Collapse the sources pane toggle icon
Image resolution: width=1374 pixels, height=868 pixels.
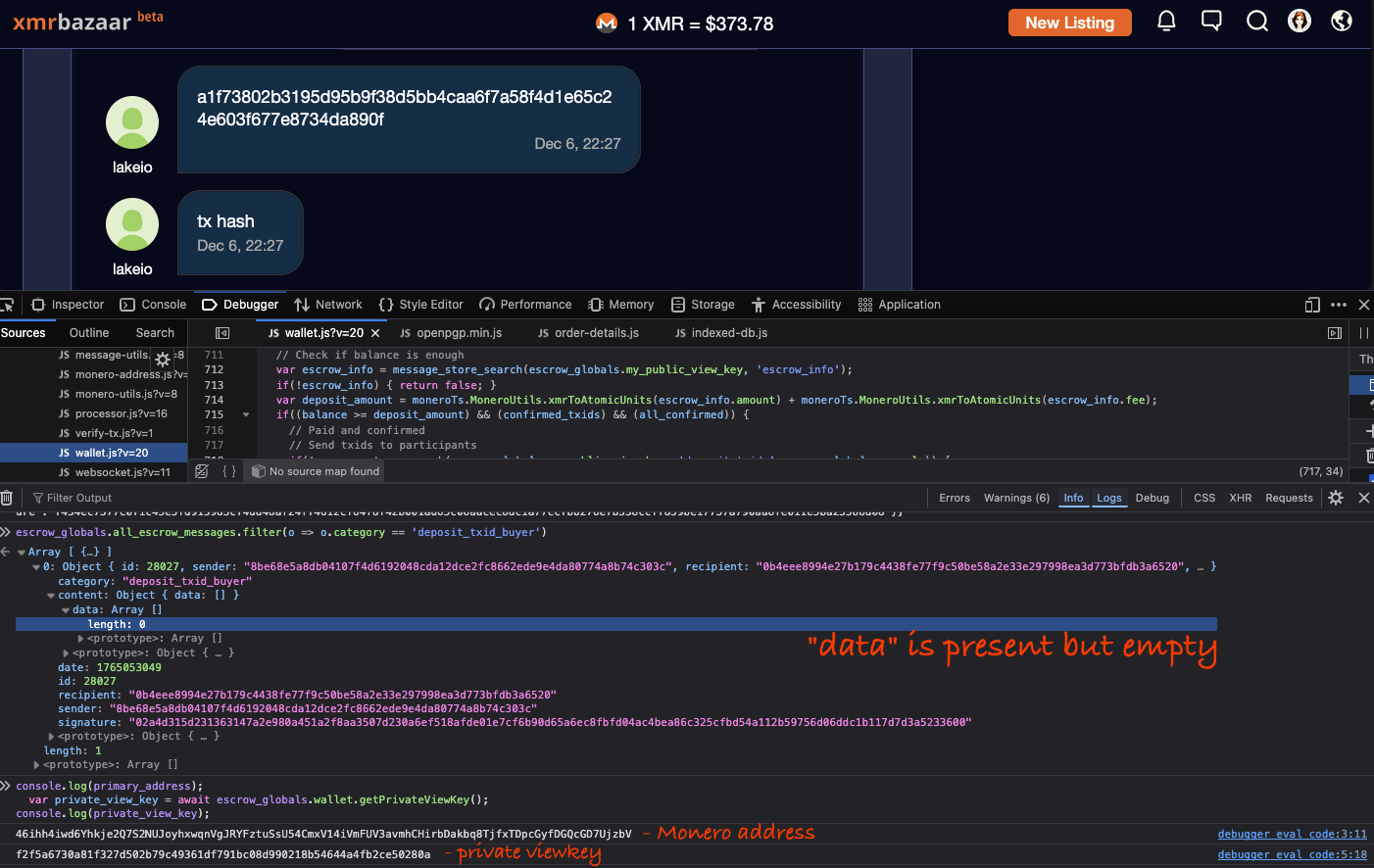pos(222,333)
